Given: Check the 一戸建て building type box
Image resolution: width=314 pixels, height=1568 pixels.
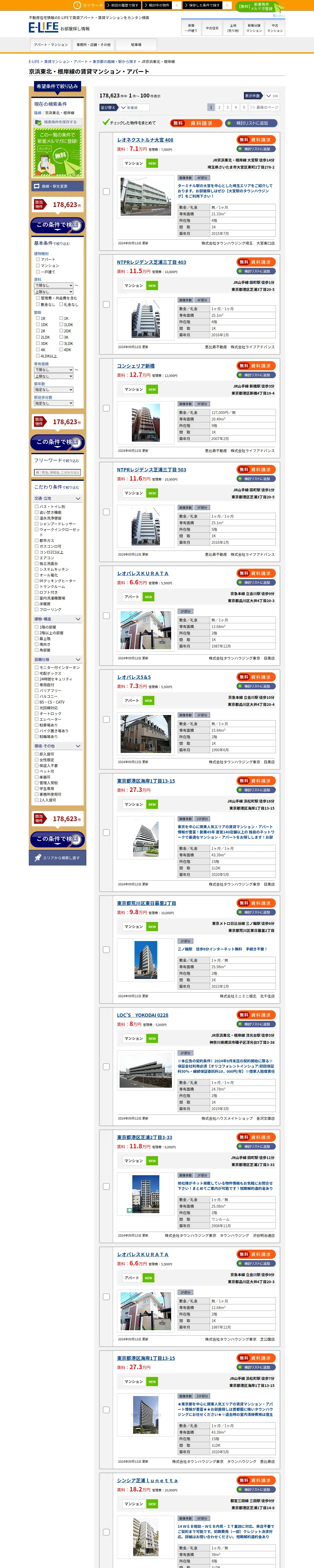Looking at the screenshot, I should 38,272.
